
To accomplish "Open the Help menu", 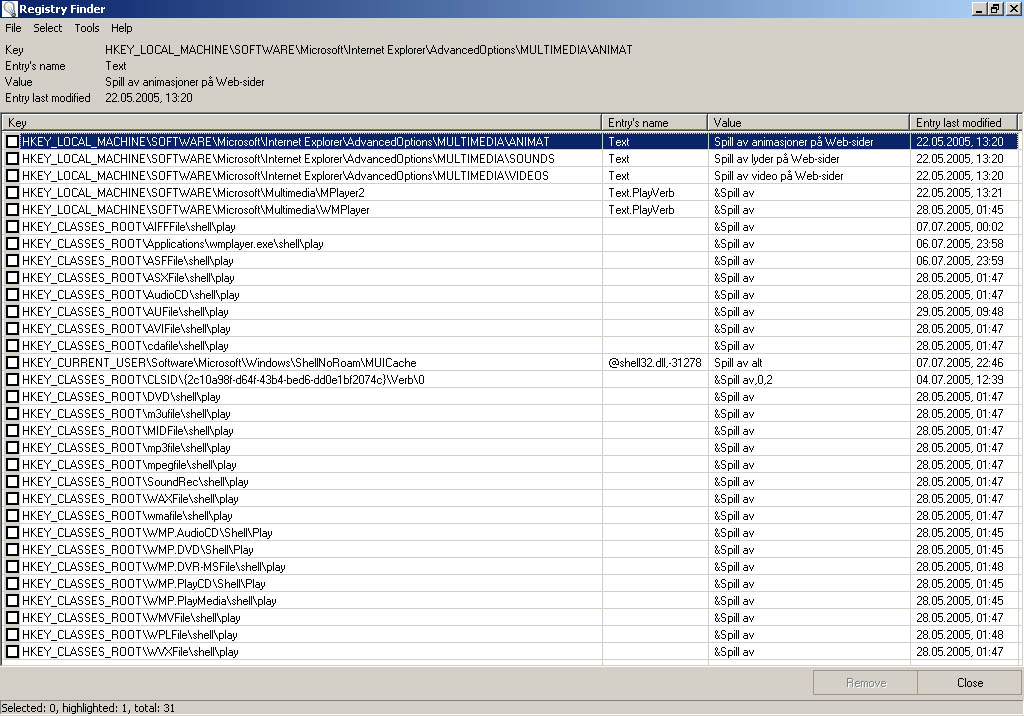I will tap(121, 28).
